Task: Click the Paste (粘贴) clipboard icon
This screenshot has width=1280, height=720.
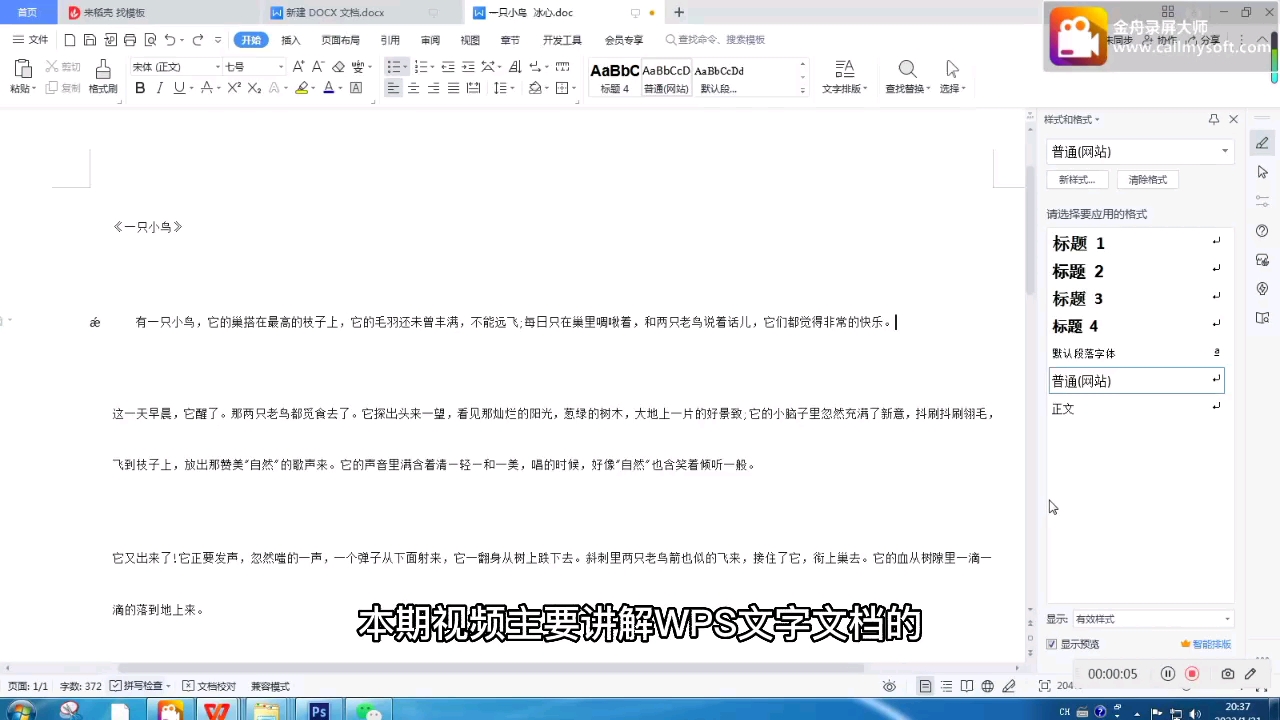Action: point(22,69)
